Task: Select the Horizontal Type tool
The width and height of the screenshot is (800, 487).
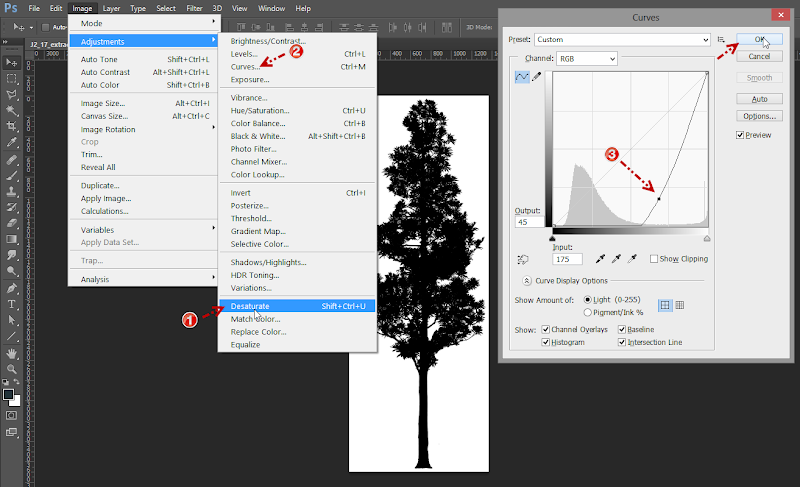Action: (x=11, y=304)
